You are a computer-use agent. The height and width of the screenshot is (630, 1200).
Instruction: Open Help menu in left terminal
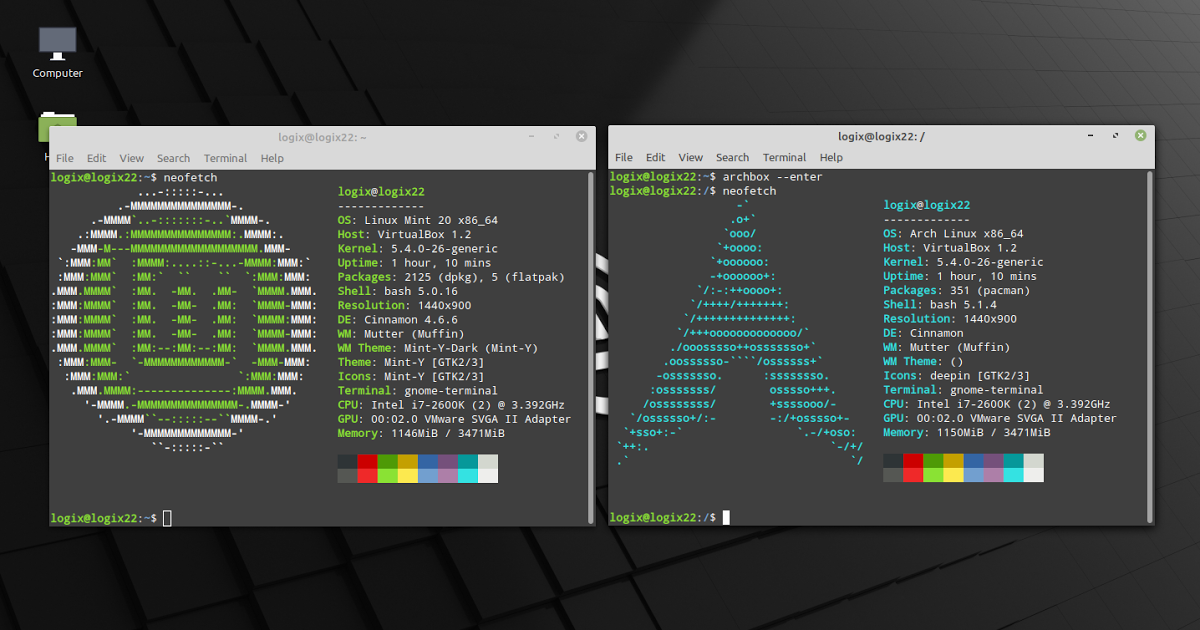click(272, 158)
